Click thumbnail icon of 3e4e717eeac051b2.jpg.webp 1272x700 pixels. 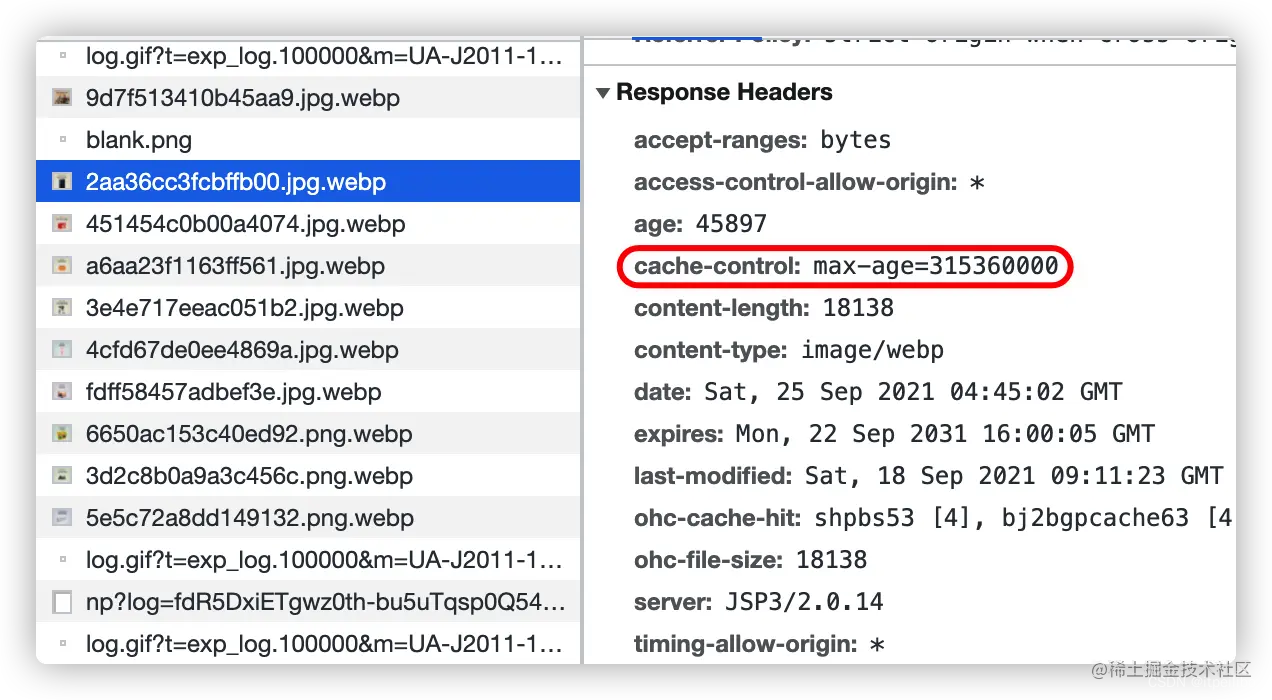(62, 308)
